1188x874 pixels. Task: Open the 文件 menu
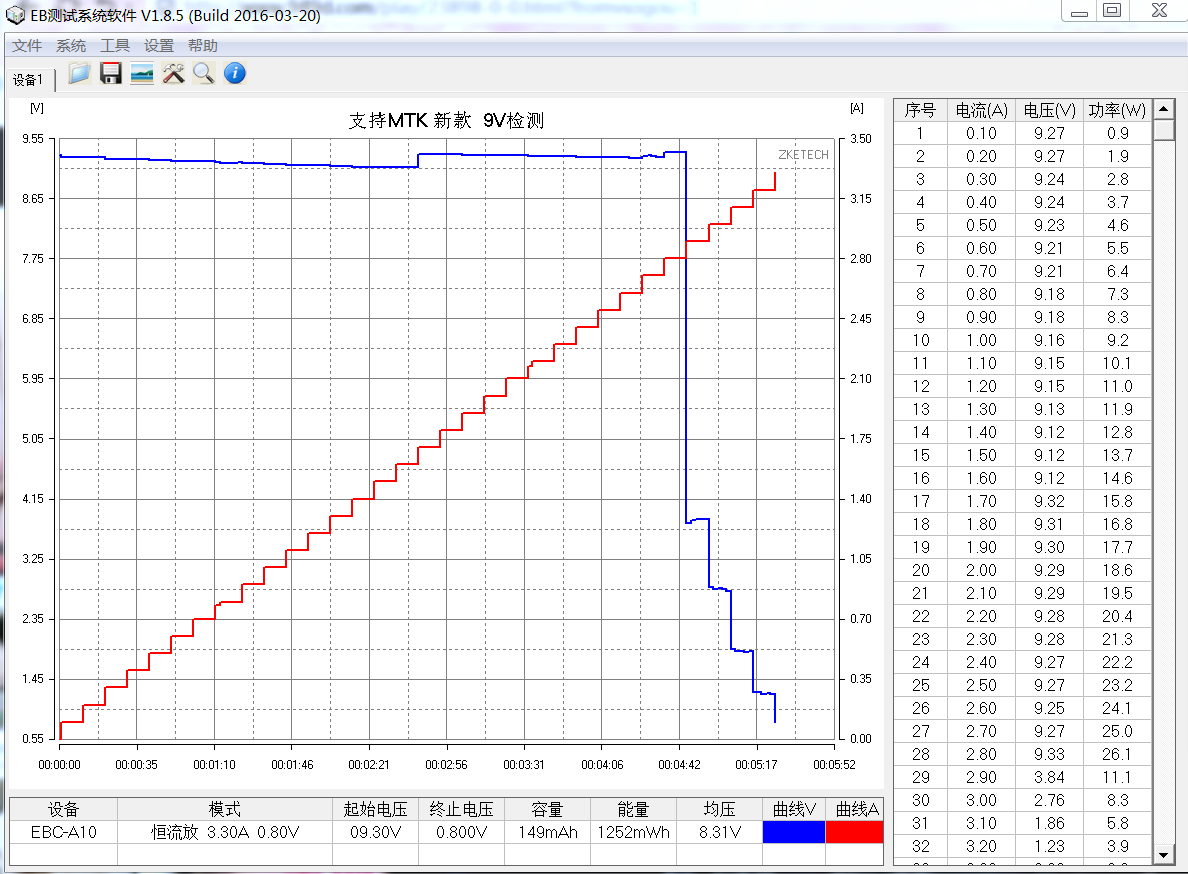[x=27, y=45]
